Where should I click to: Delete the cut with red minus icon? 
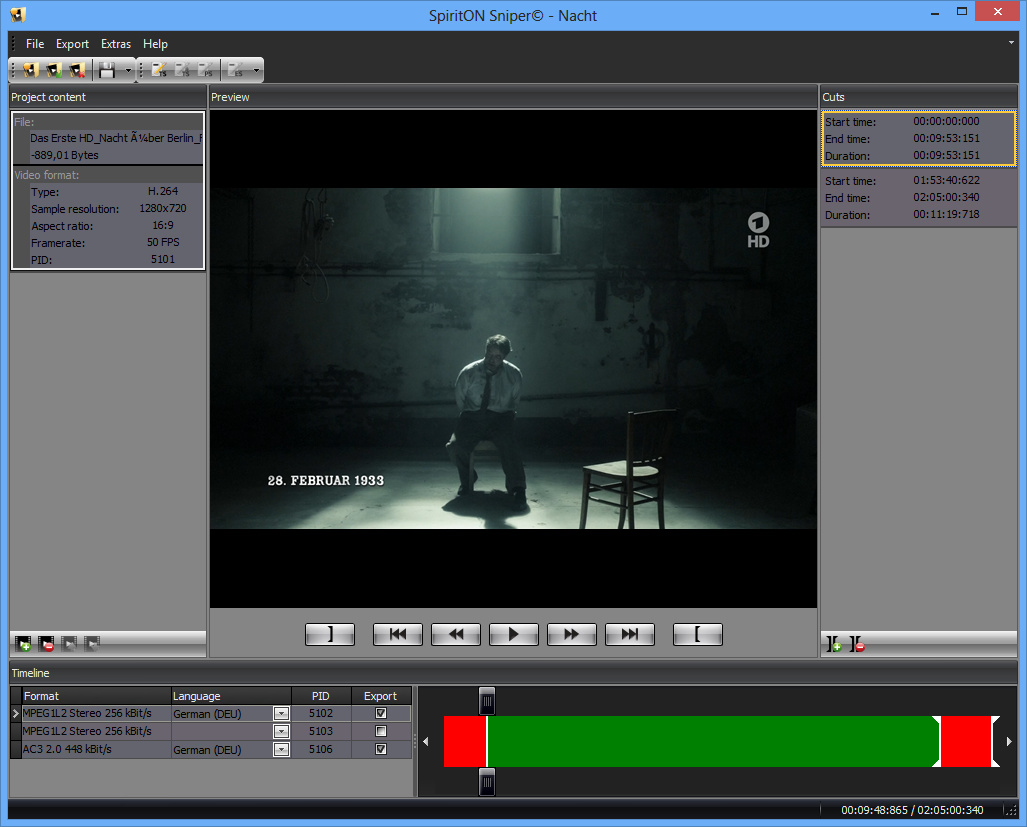click(x=857, y=644)
